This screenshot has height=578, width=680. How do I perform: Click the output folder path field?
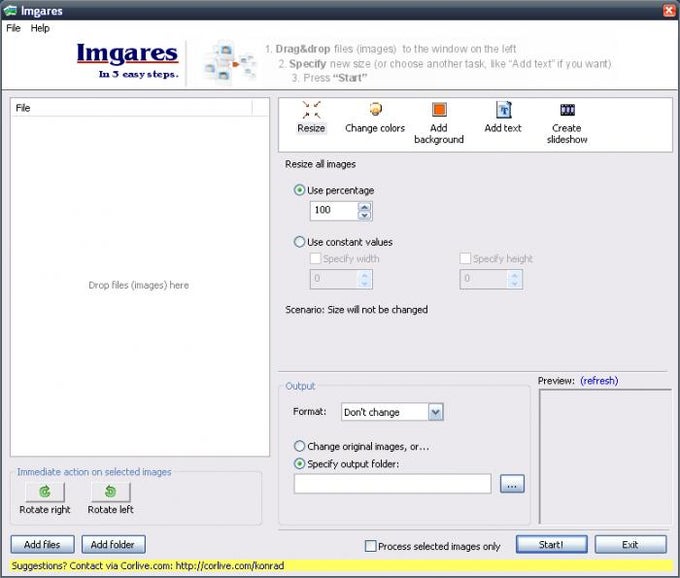click(x=392, y=484)
